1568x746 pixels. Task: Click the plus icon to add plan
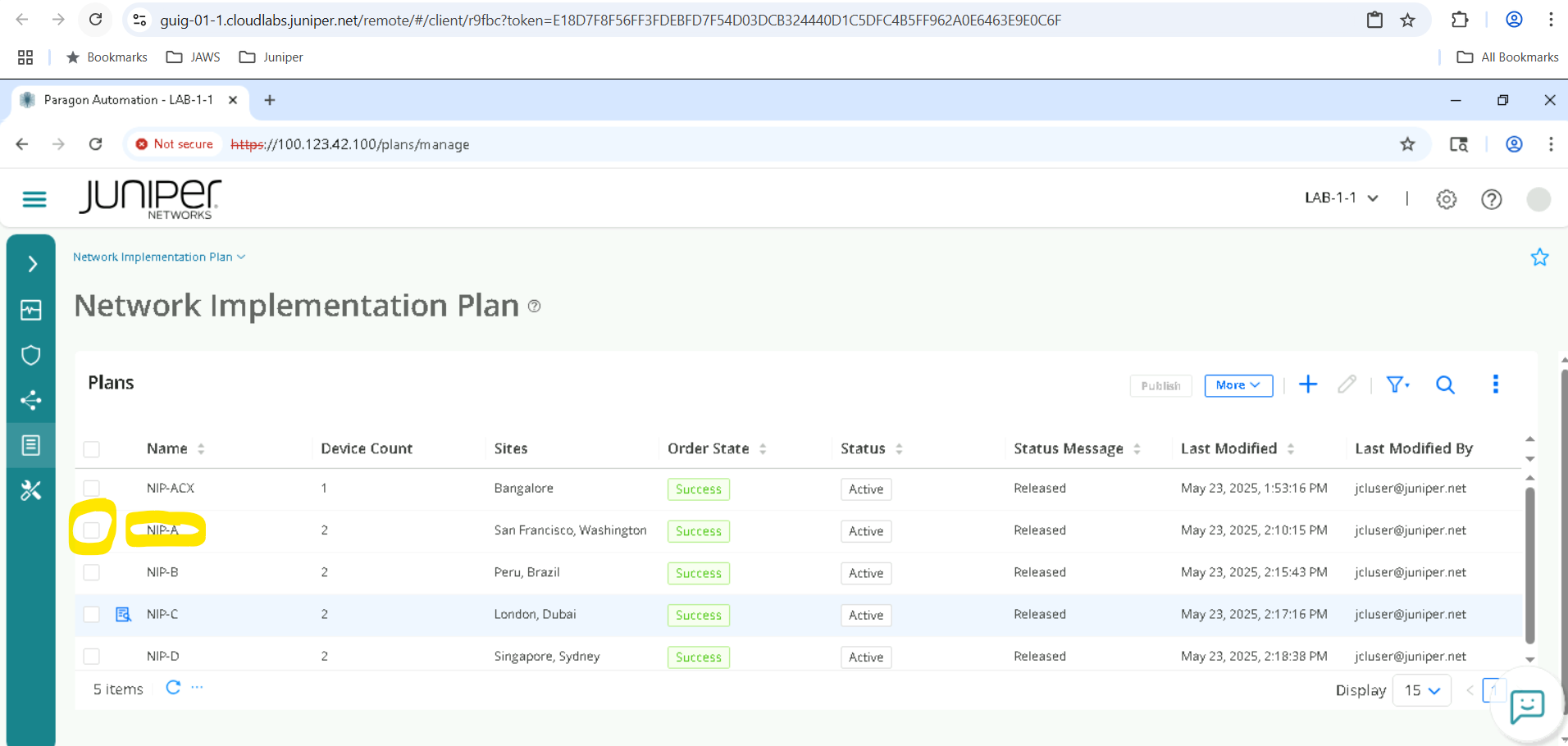click(1308, 384)
